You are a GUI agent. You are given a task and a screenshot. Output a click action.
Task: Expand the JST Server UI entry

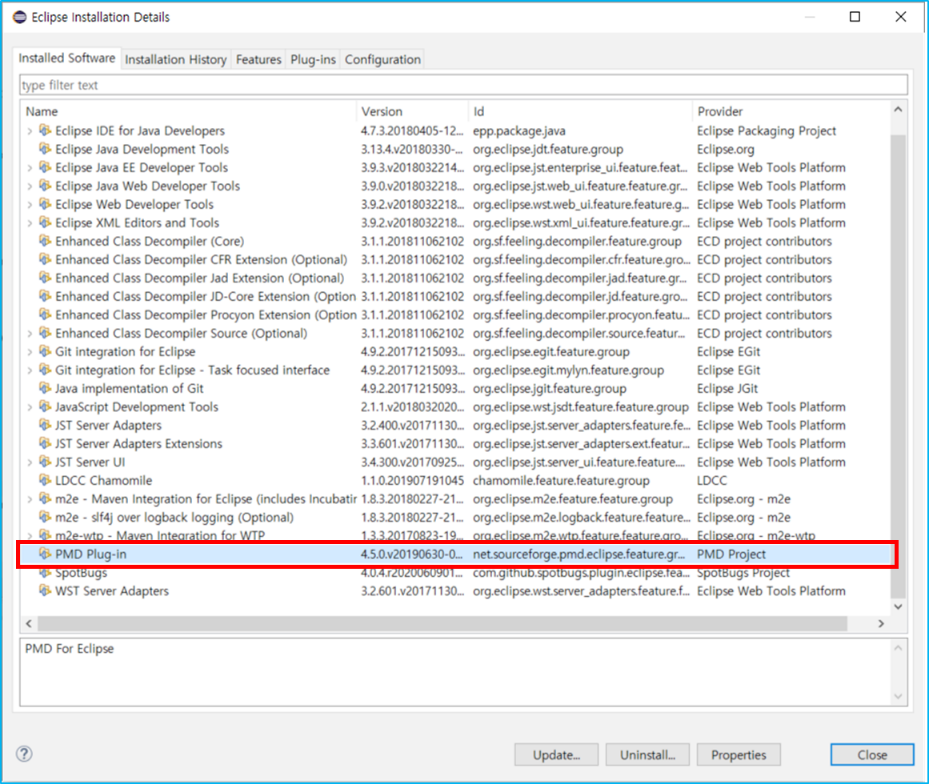(x=29, y=462)
